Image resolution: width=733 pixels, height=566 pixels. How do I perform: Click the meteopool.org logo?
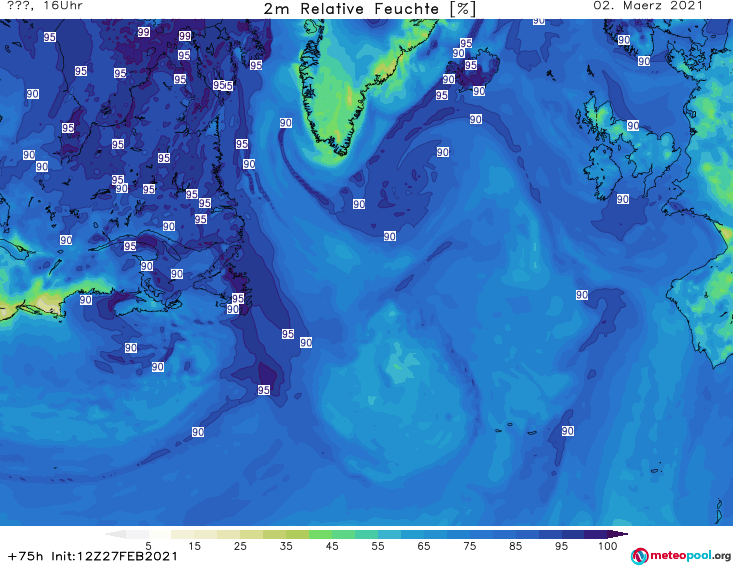(x=681, y=556)
